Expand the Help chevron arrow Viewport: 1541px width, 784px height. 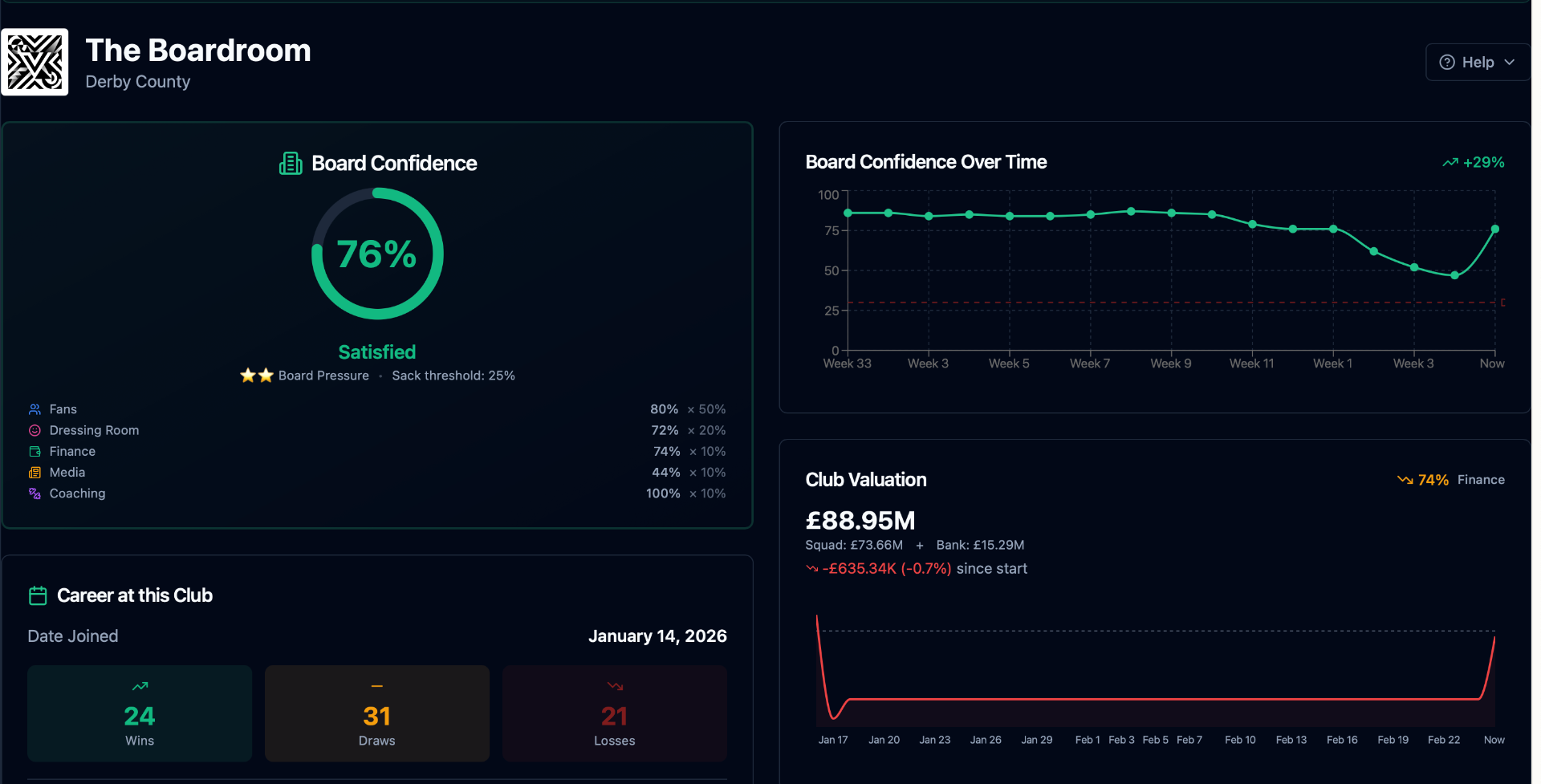[1510, 63]
